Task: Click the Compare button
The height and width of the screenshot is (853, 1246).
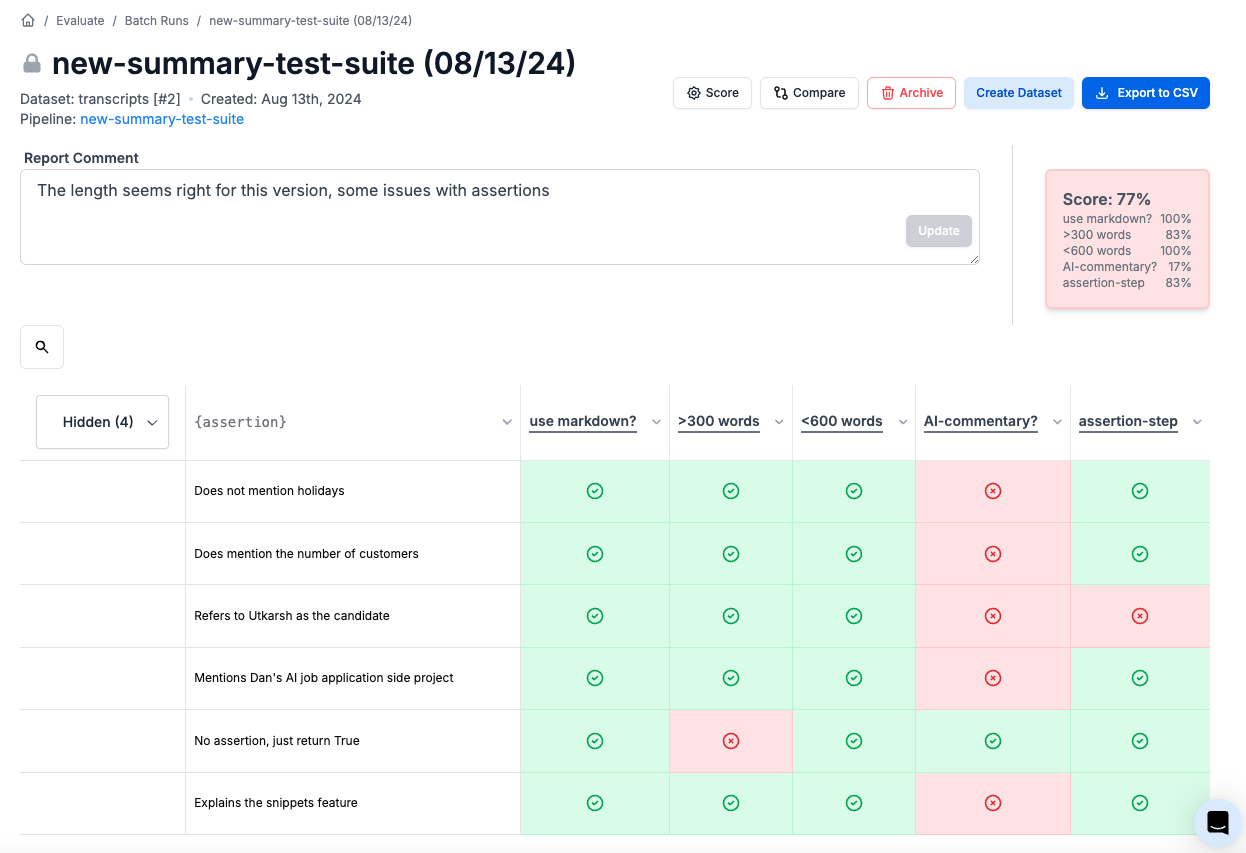Action: click(809, 93)
